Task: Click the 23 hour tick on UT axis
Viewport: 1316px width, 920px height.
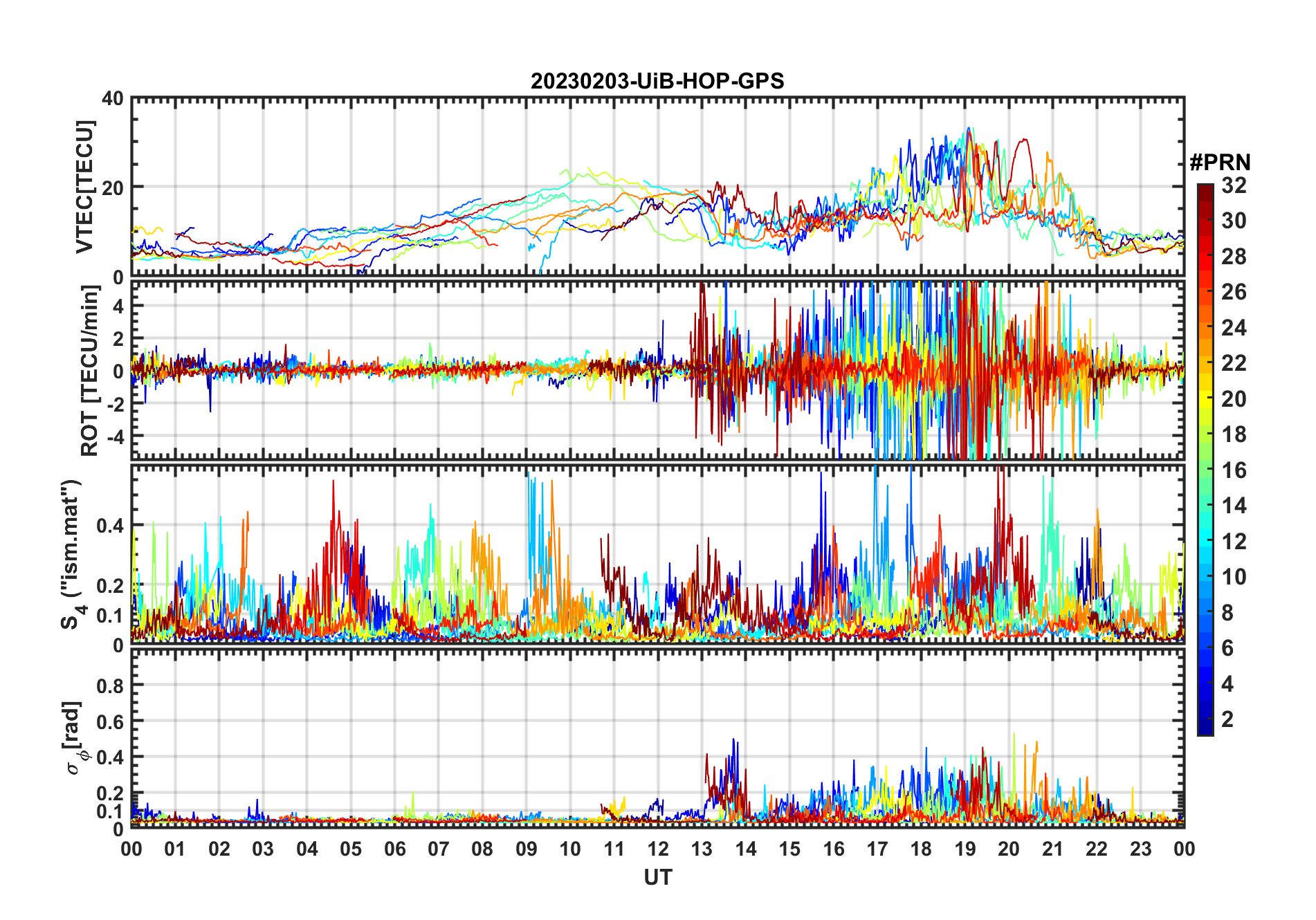Action: click(1140, 849)
